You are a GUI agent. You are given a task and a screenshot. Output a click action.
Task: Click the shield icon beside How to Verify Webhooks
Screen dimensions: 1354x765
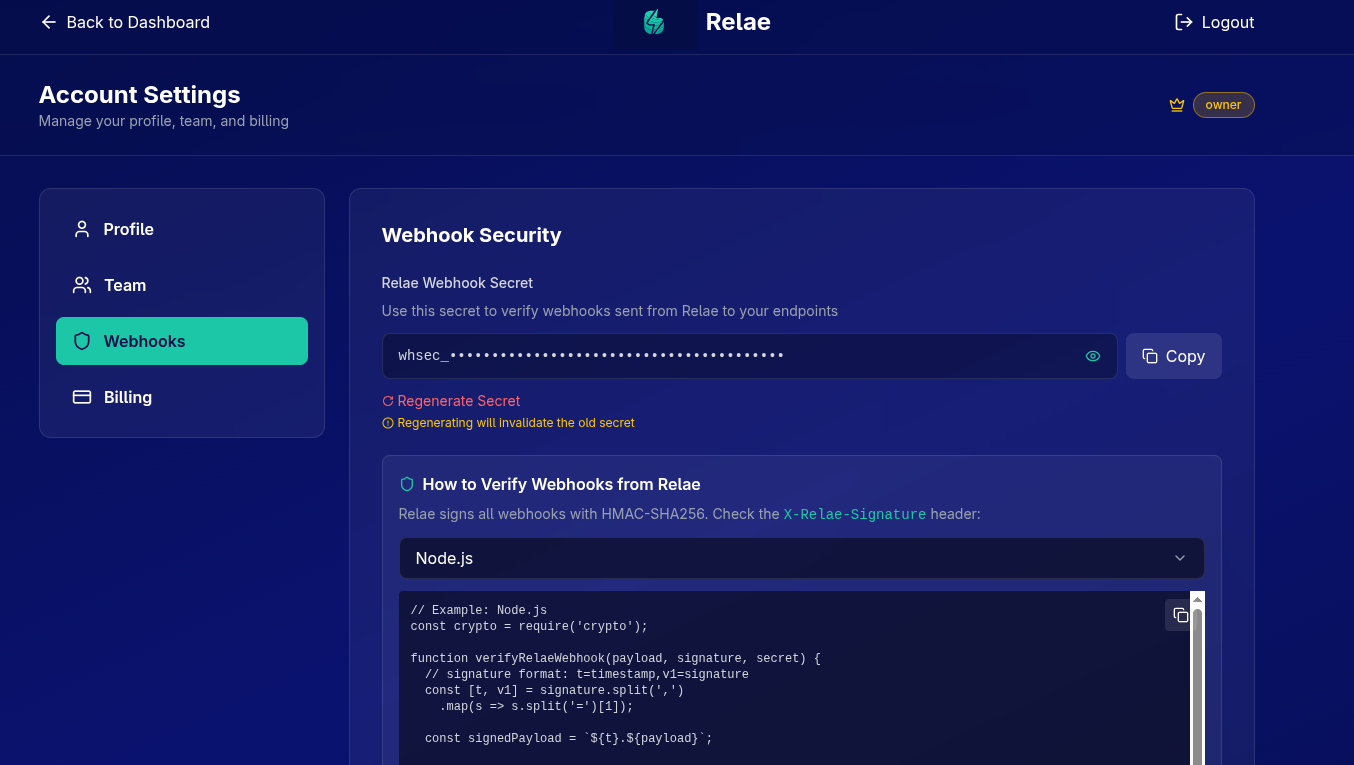[x=406, y=483]
